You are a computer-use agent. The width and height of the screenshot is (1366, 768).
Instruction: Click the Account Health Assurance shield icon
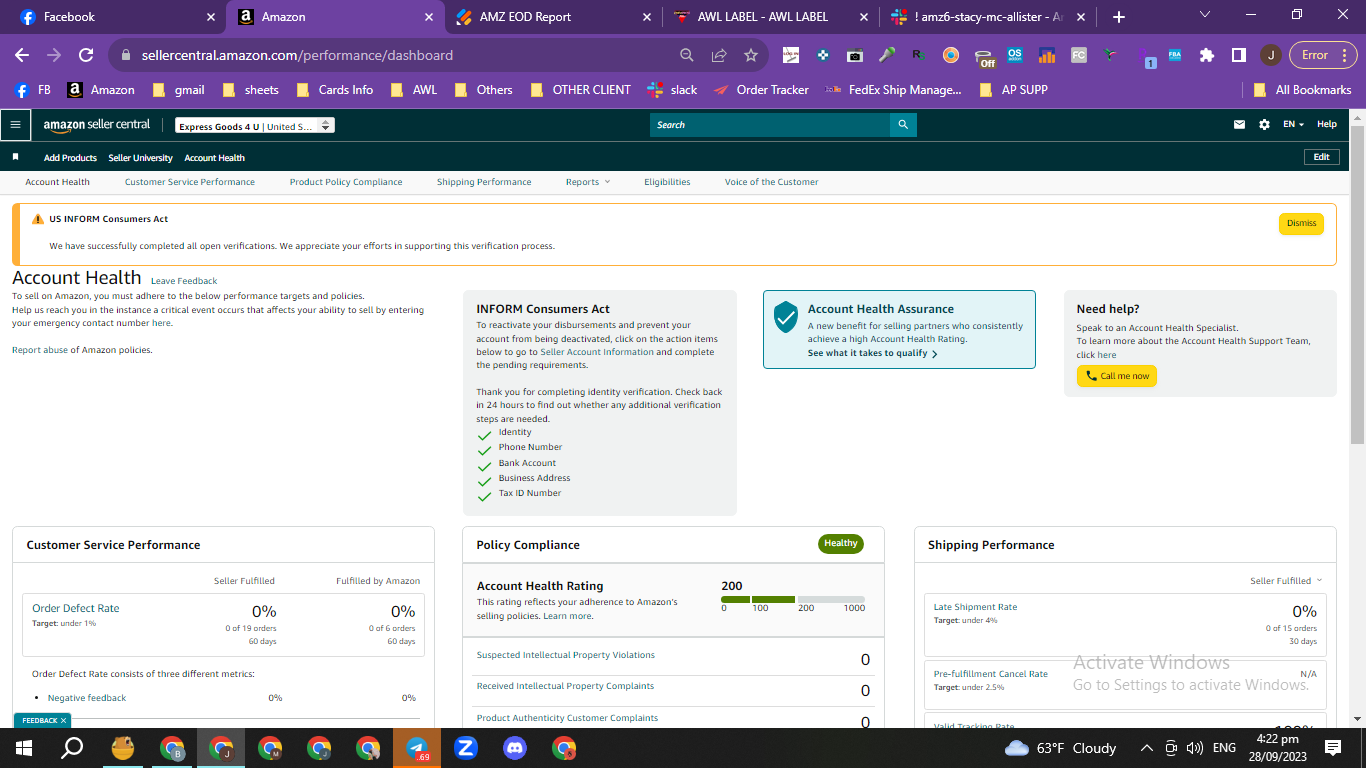[786, 317]
